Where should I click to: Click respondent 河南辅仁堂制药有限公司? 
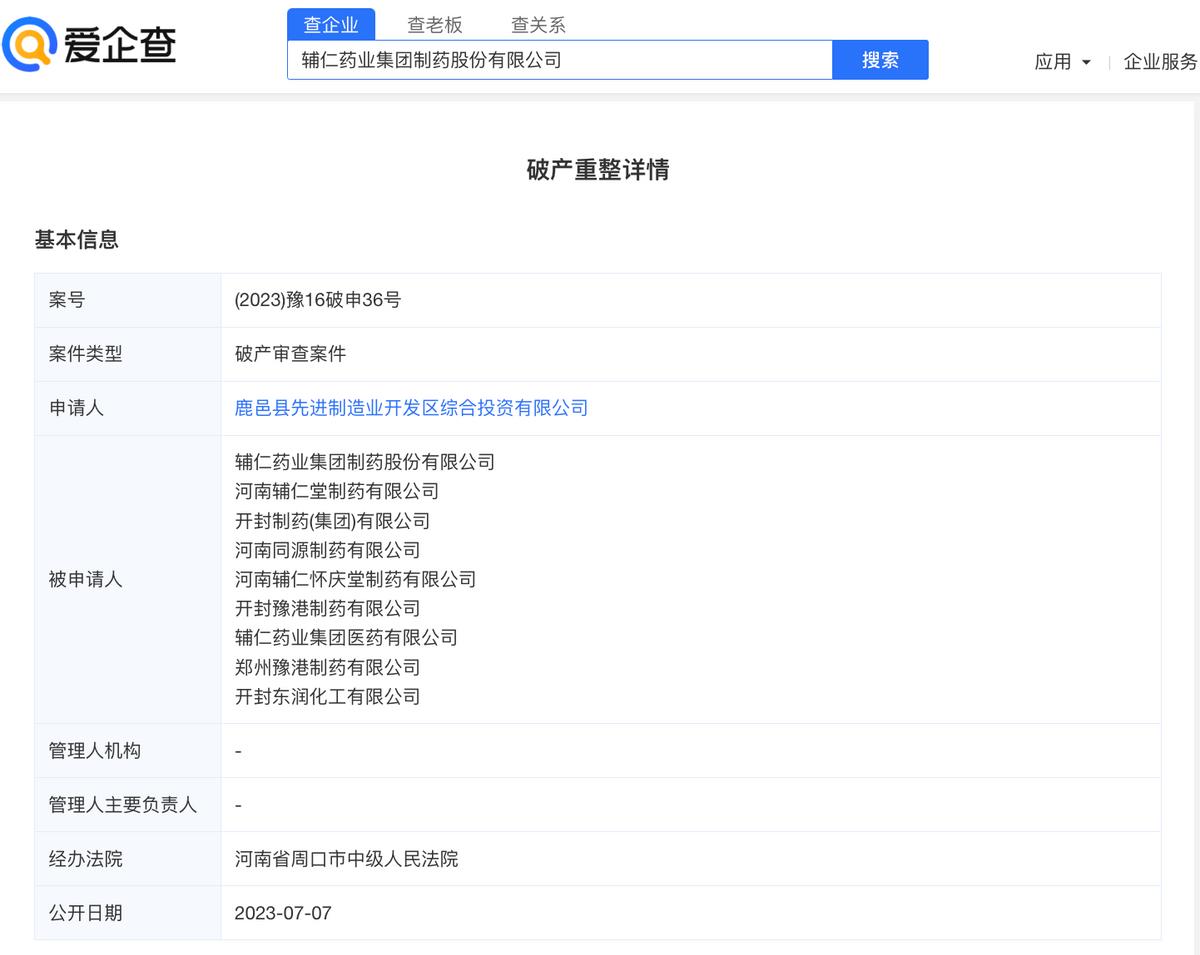tap(337, 491)
